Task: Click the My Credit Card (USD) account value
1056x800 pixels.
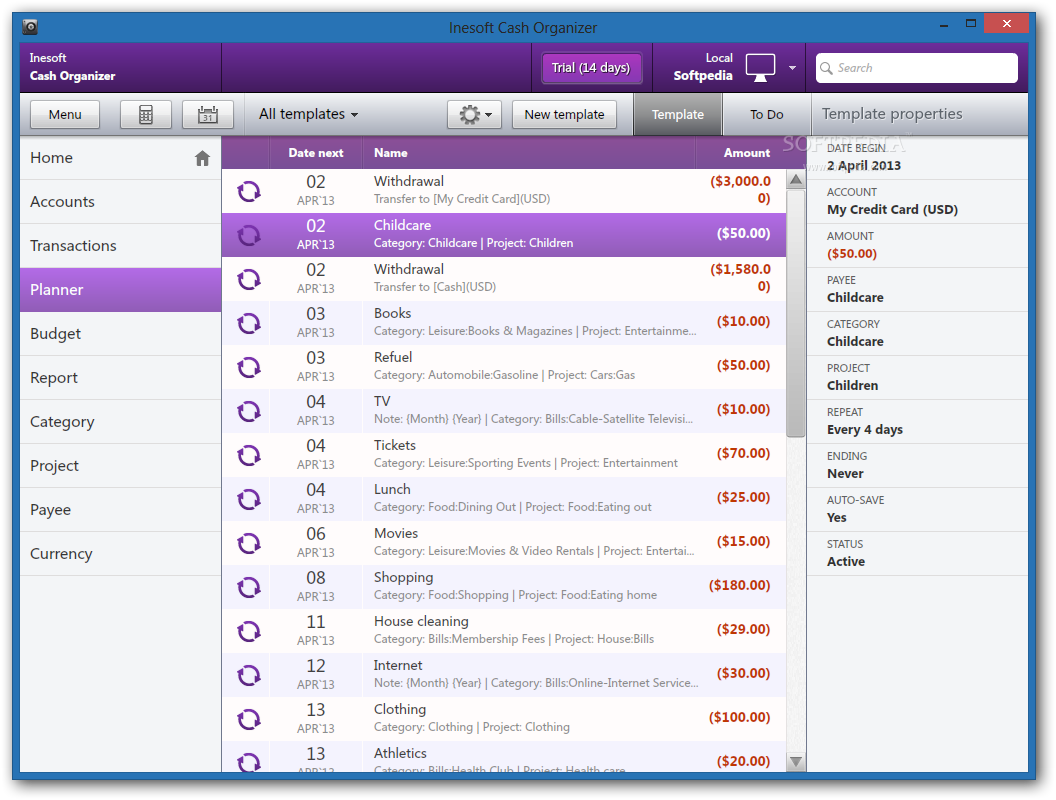Action: tap(892, 209)
